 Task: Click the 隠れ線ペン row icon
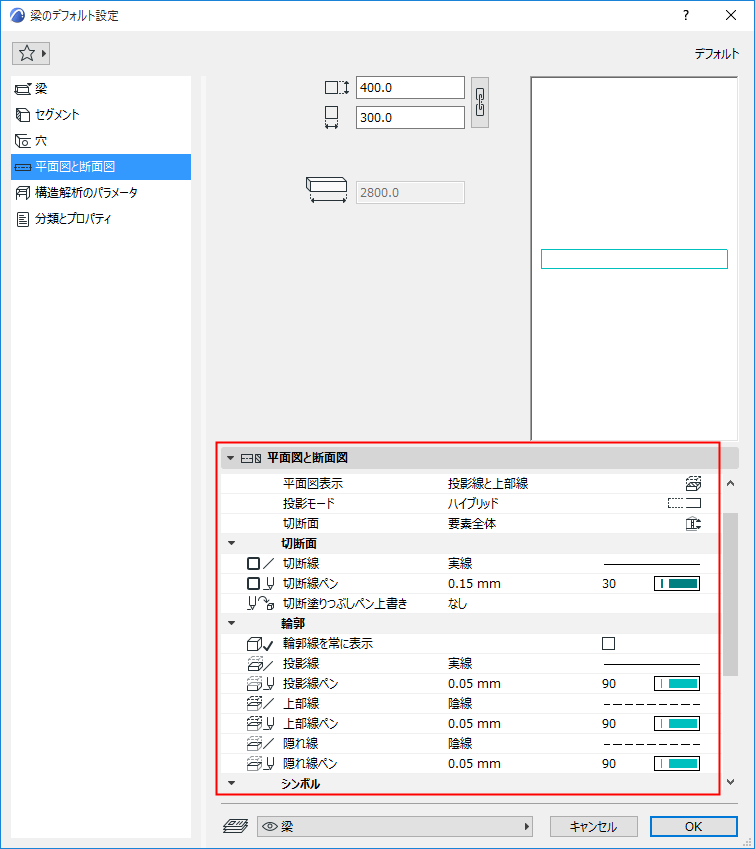[x=261, y=763]
